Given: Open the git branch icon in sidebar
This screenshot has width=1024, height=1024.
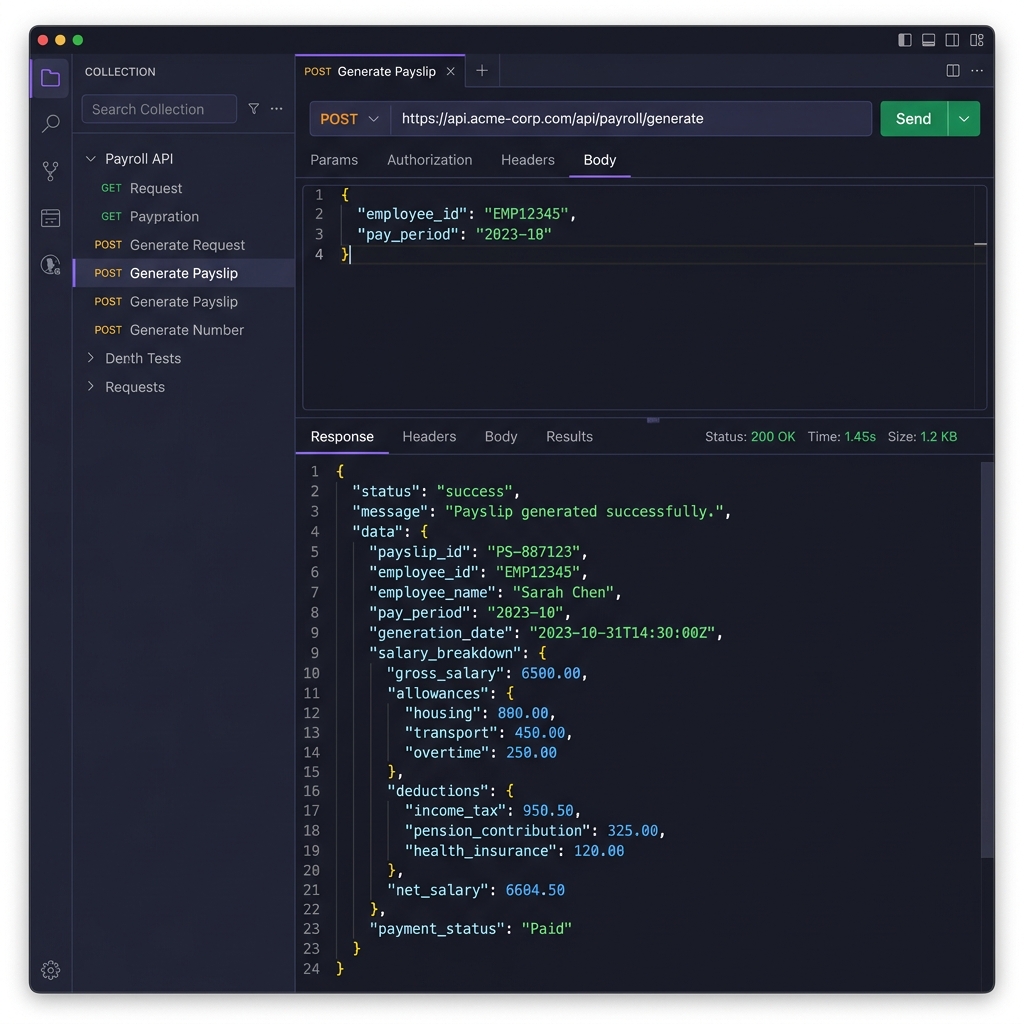Looking at the screenshot, I should click(50, 171).
